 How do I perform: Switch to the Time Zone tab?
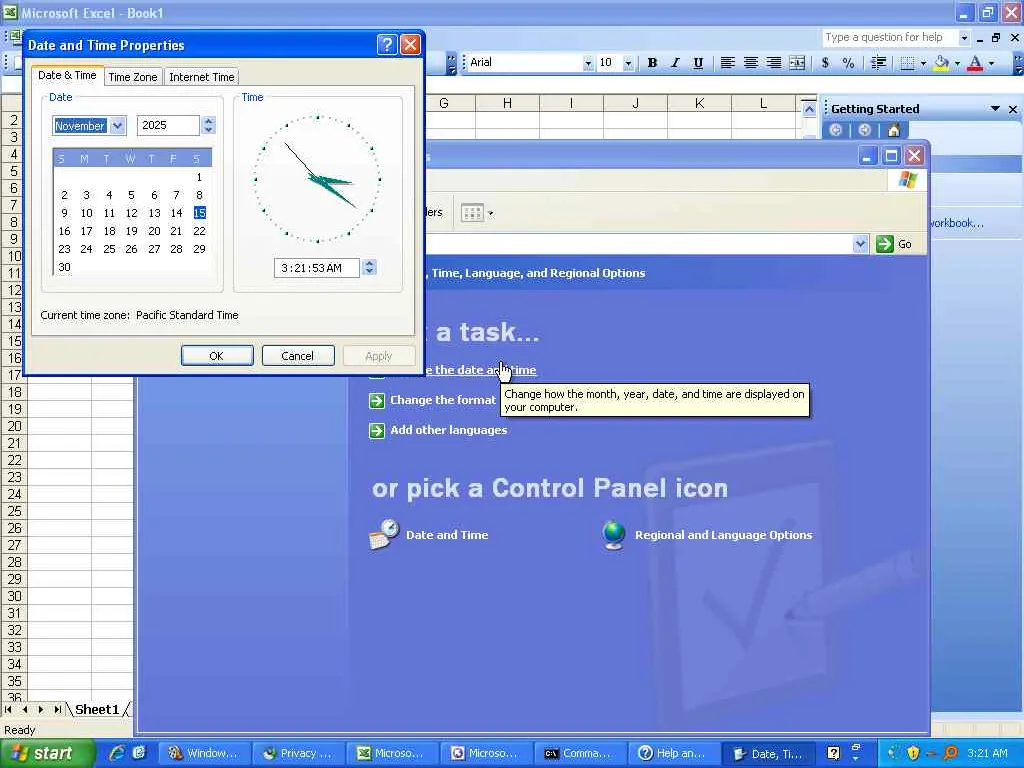click(x=133, y=77)
